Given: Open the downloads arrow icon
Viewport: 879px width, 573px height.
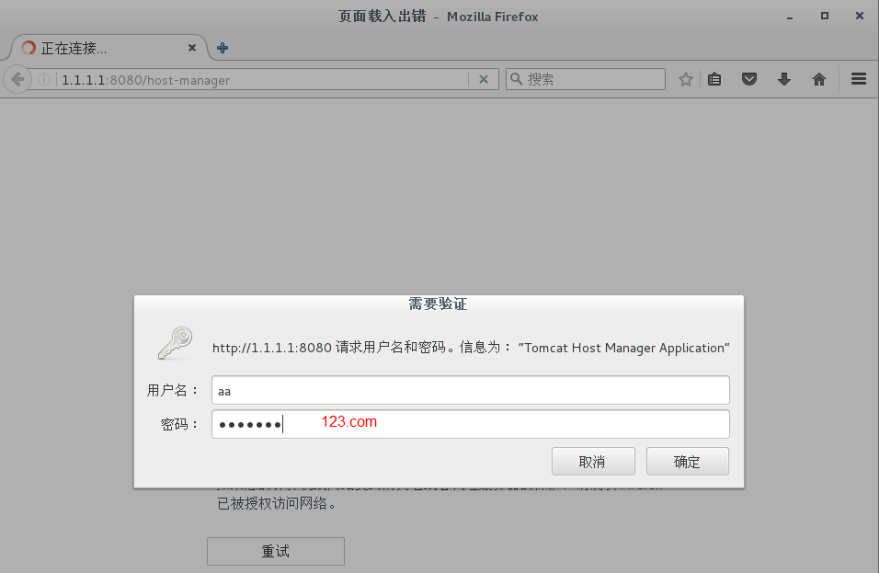Looking at the screenshot, I should 784,79.
